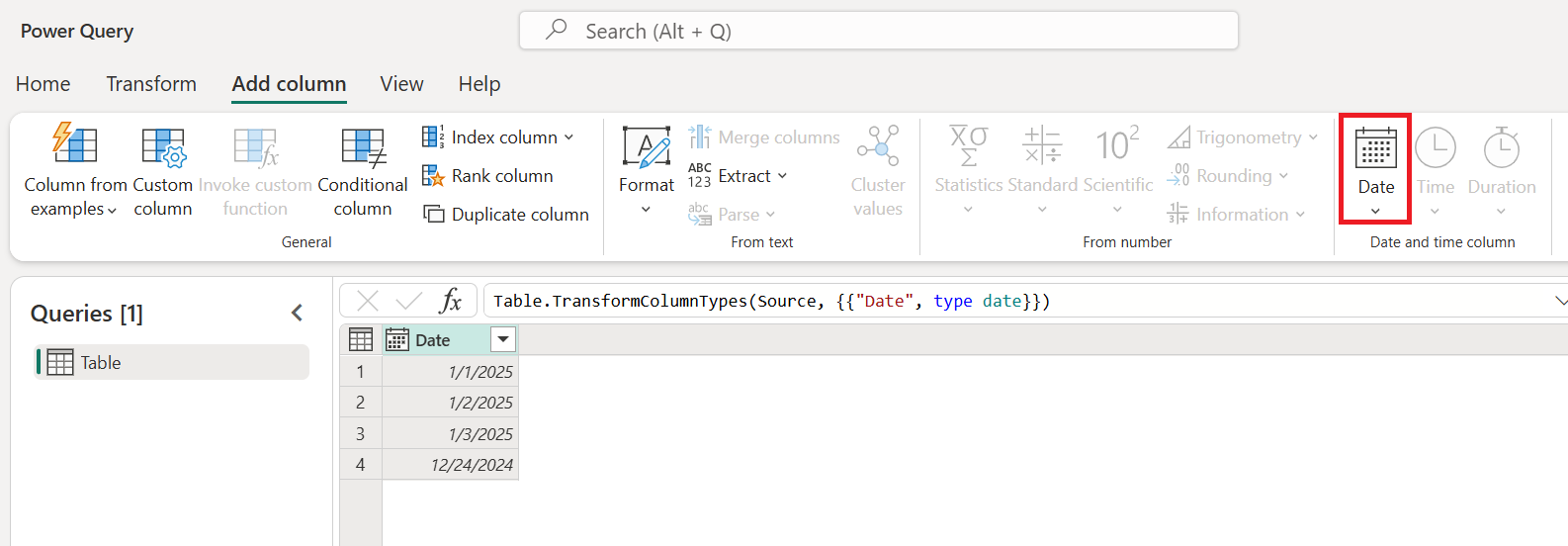Viewport: 1568px width, 546px height.
Task: Open the Date column filter dropdown
Action: pyautogui.click(x=503, y=340)
